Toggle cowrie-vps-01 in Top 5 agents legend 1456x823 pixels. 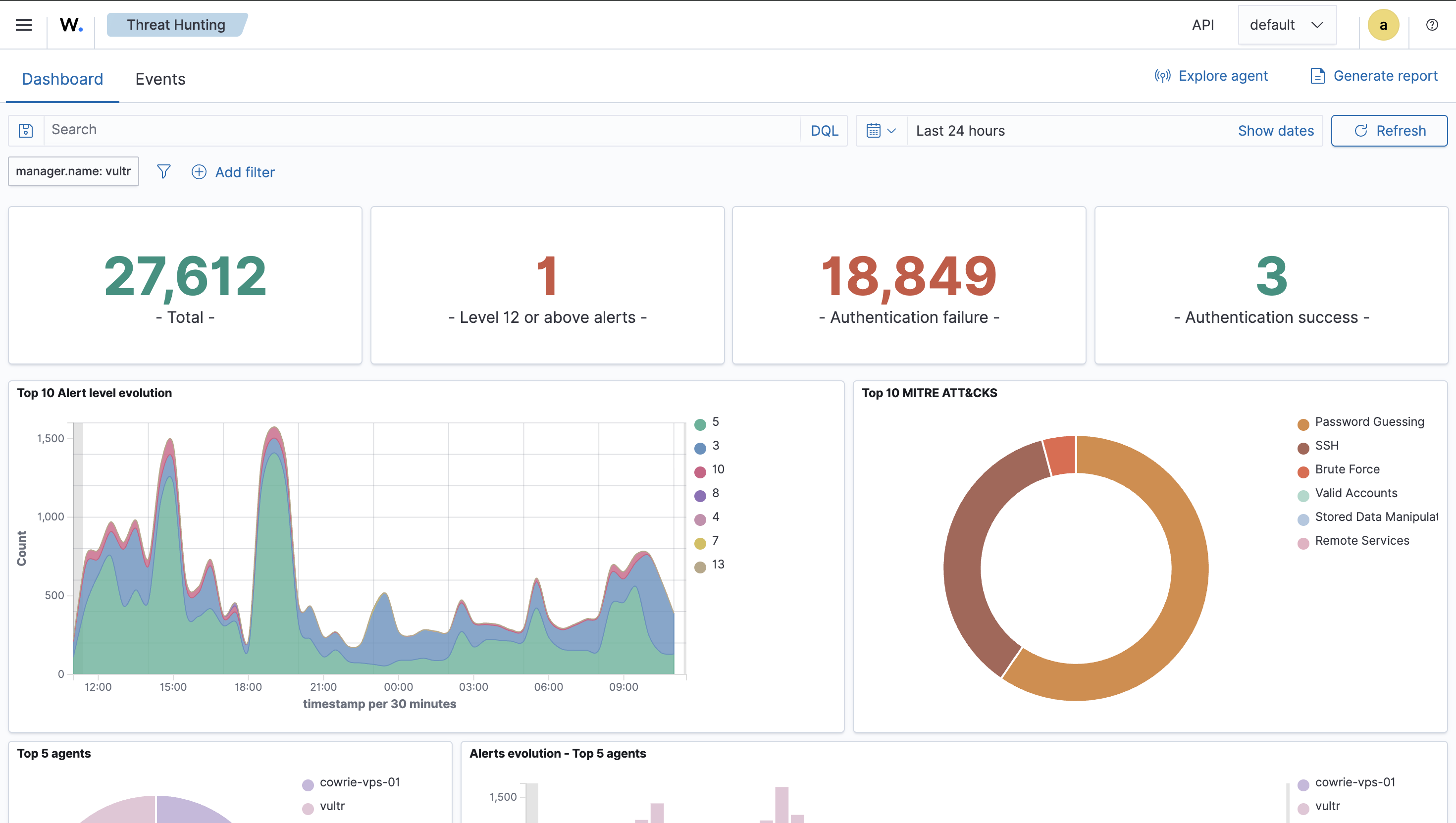click(360, 782)
